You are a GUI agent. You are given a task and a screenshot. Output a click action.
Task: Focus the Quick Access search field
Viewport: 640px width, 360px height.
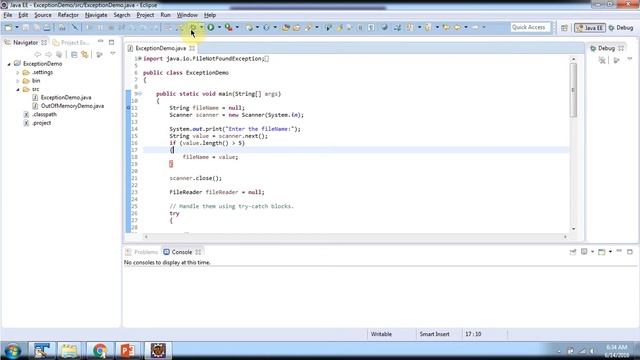[x=530, y=27]
